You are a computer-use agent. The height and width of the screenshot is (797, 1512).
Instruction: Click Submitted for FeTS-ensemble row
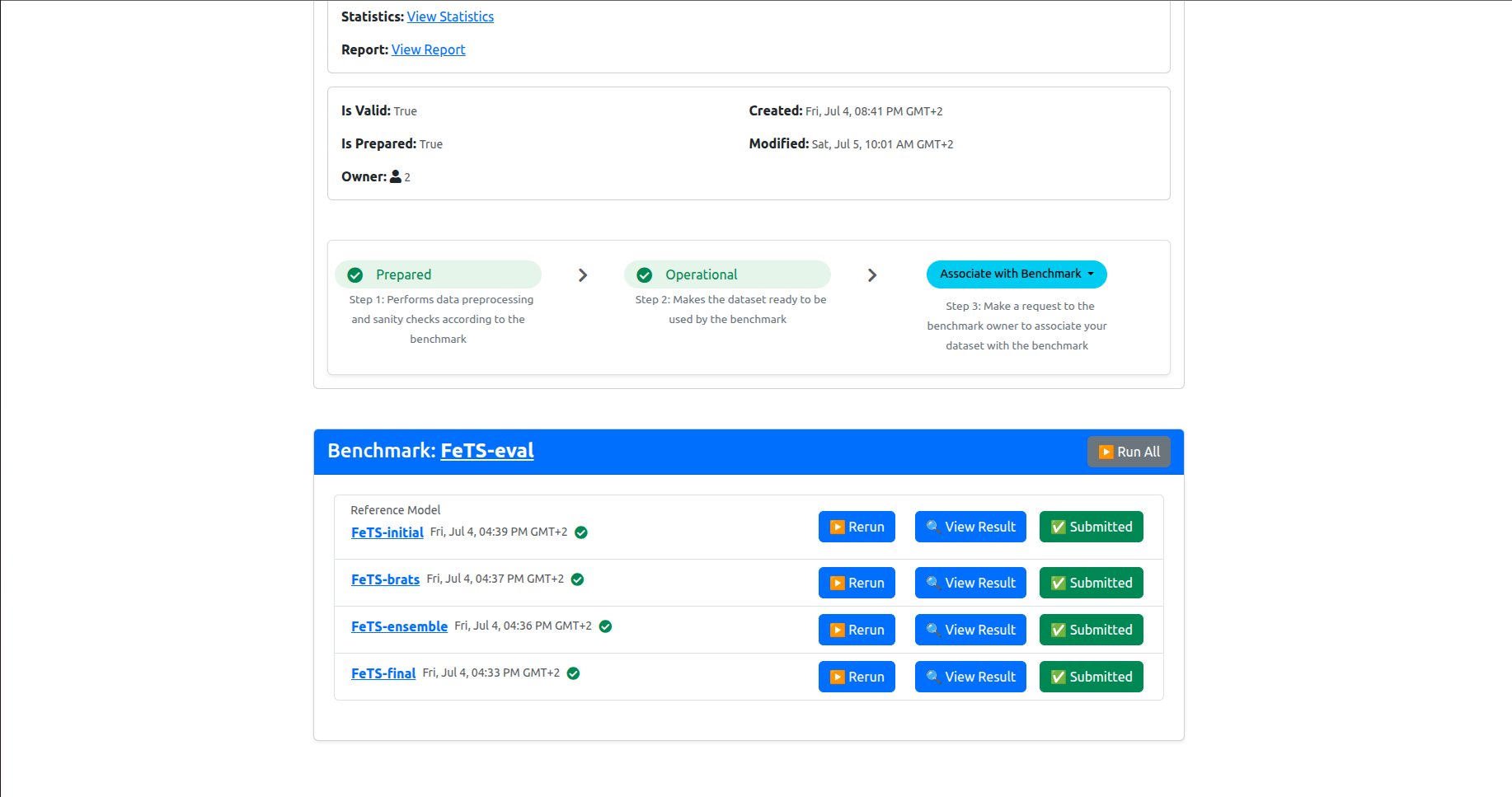[1092, 630]
